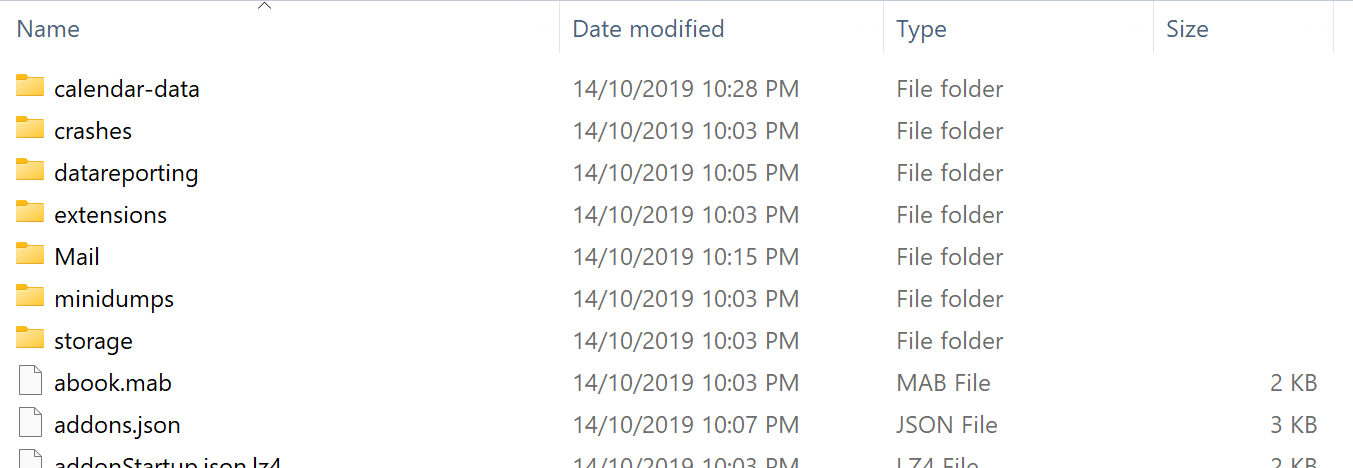Select the minidumps folder icon

pos(30,297)
